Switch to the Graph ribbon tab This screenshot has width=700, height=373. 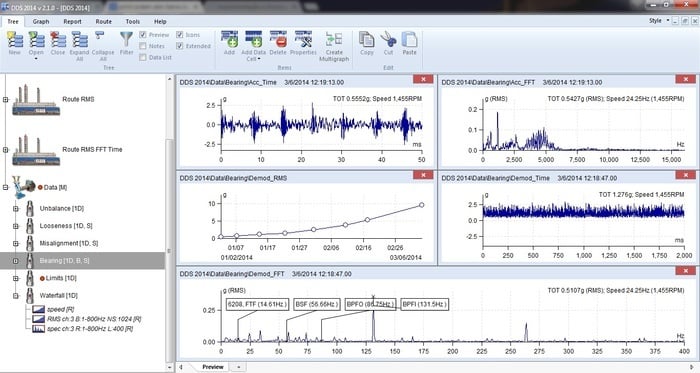point(41,21)
